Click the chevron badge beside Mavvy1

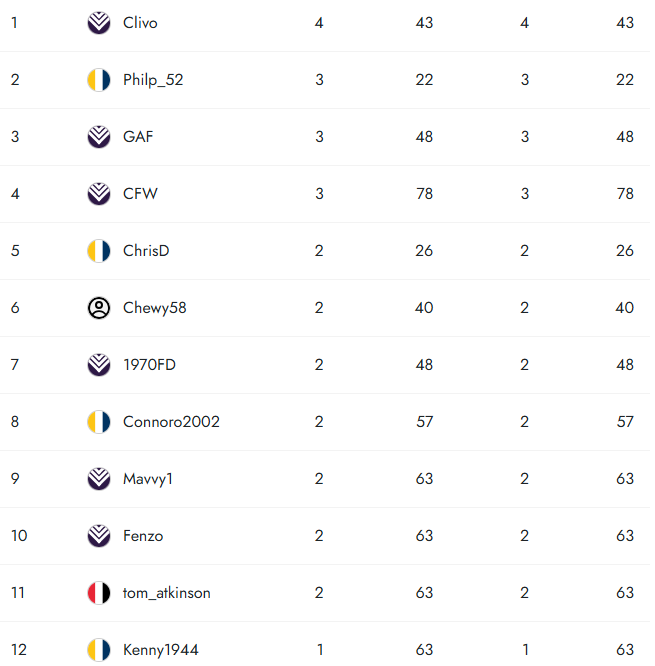(99, 479)
